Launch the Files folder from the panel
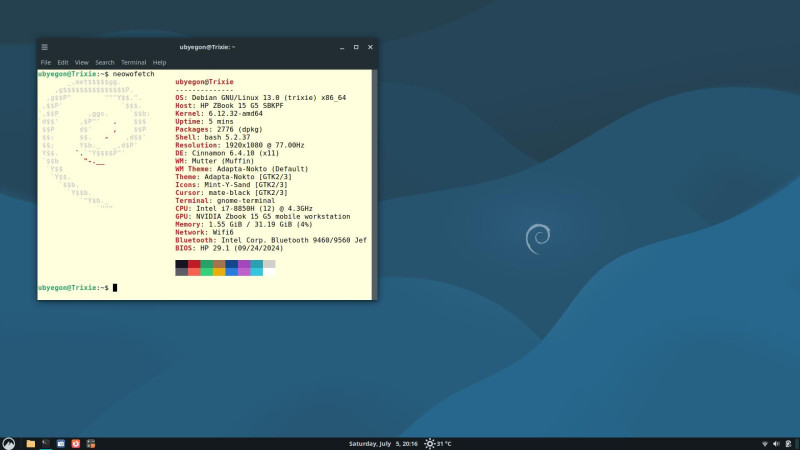This screenshot has width=800, height=450. point(31,444)
